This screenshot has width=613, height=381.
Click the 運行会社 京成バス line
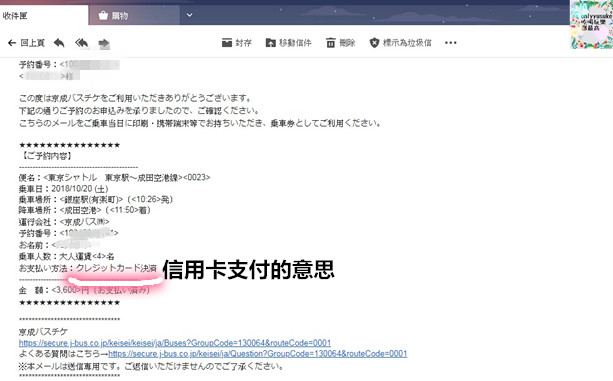64,222
